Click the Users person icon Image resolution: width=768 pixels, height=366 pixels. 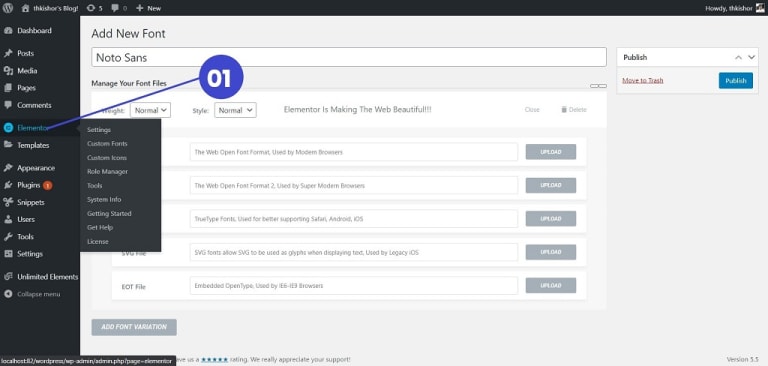click(8, 220)
